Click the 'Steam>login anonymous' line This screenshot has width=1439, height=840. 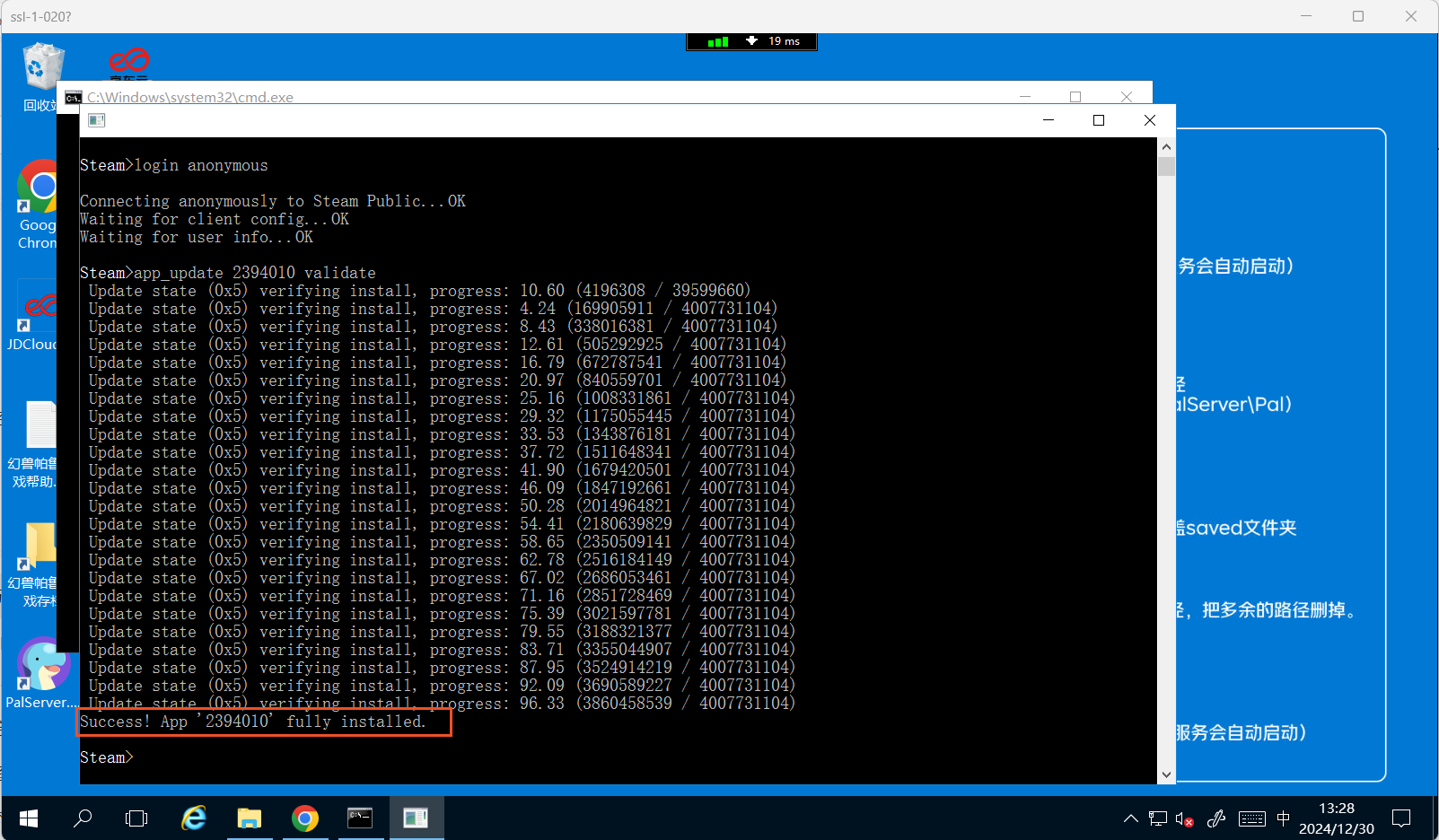click(x=174, y=165)
